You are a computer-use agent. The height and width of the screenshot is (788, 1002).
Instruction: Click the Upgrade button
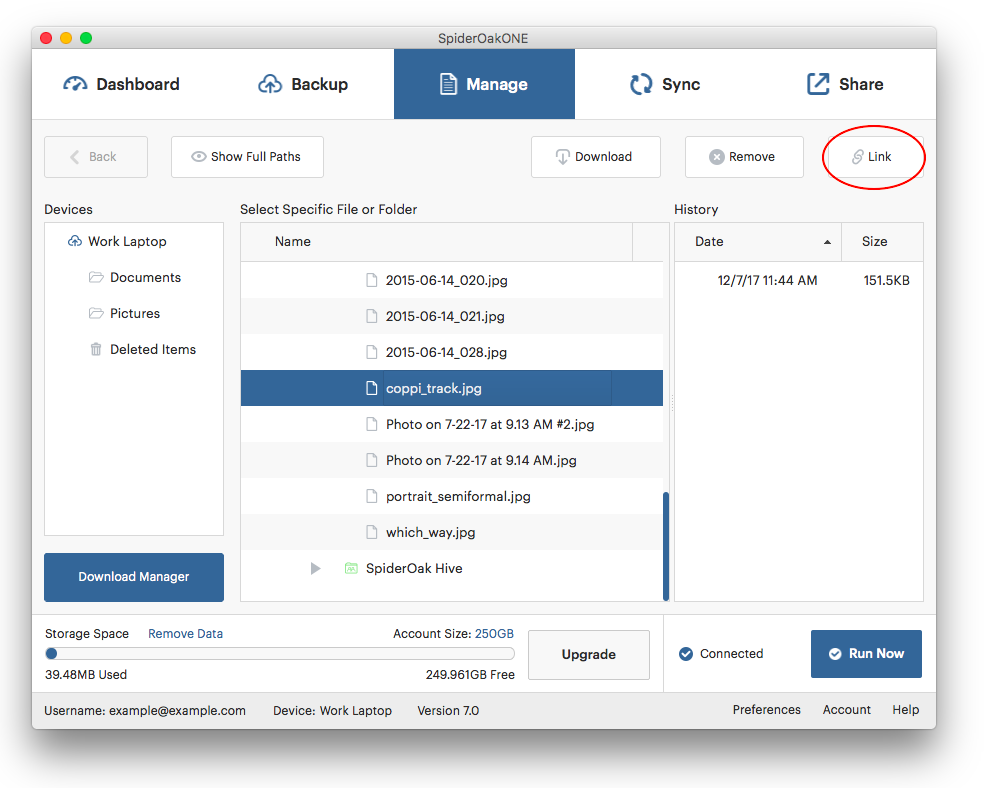(589, 654)
